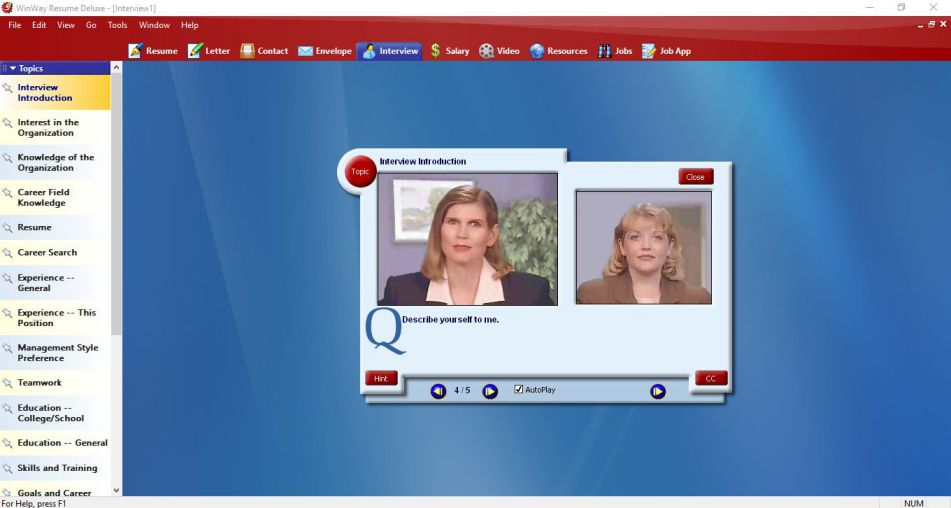This screenshot has width=951, height=508.
Task: Select the Resume topic in sidebar
Action: 55,227
